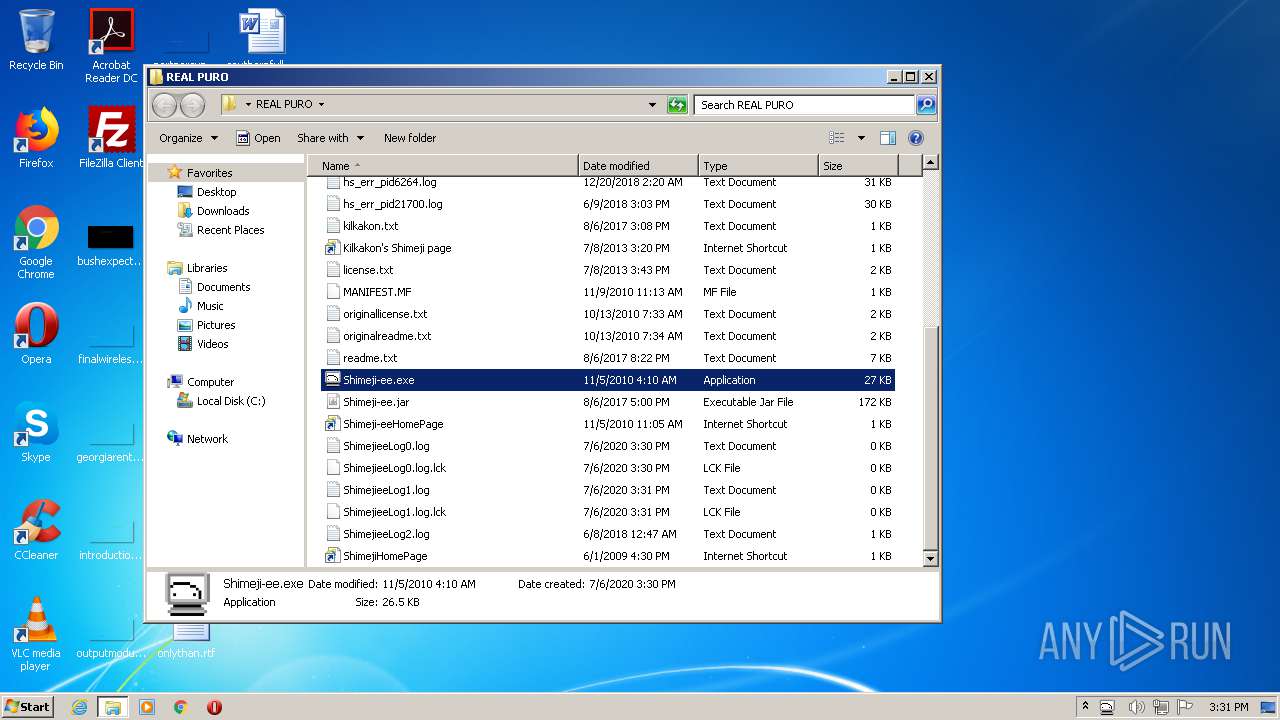Click New folder button
The width and height of the screenshot is (1280, 720).
[410, 138]
